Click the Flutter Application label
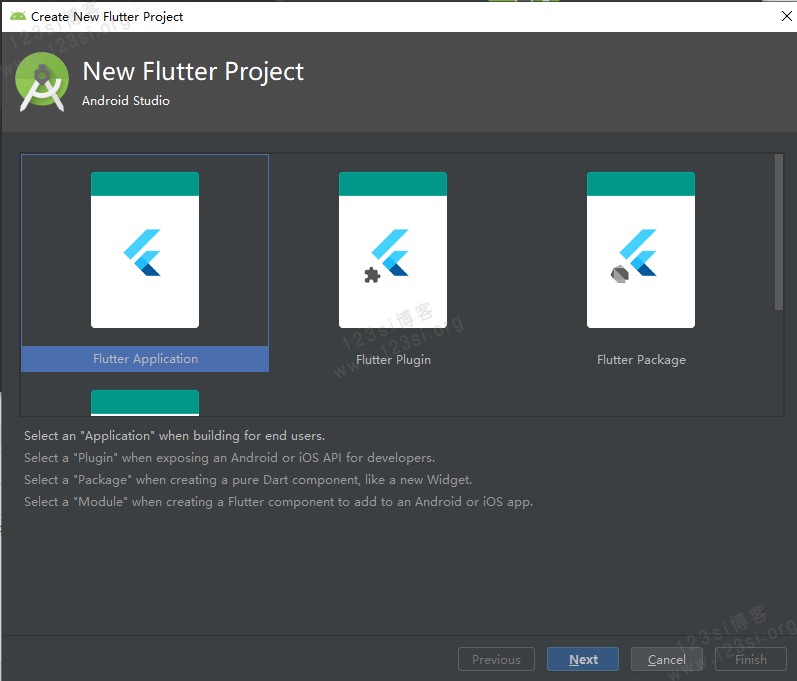Image resolution: width=797 pixels, height=681 pixels. 145,359
